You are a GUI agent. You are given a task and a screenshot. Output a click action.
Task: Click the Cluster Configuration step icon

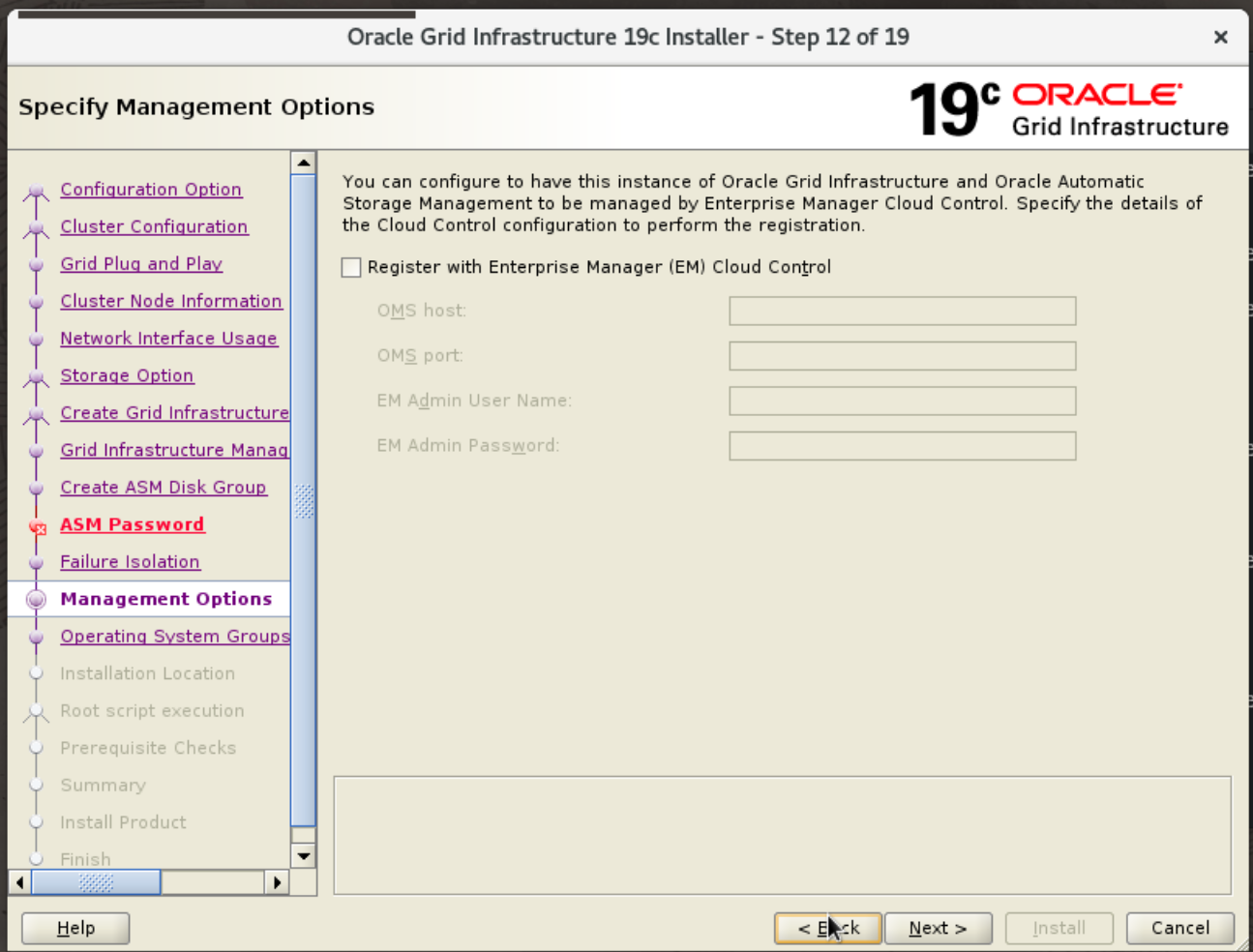tap(36, 228)
